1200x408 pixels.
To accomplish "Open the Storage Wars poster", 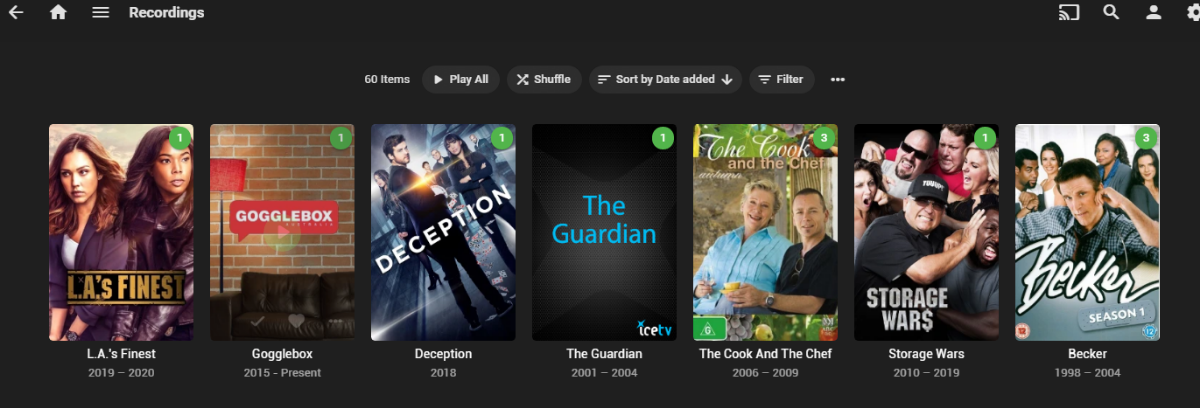I will (926, 232).
